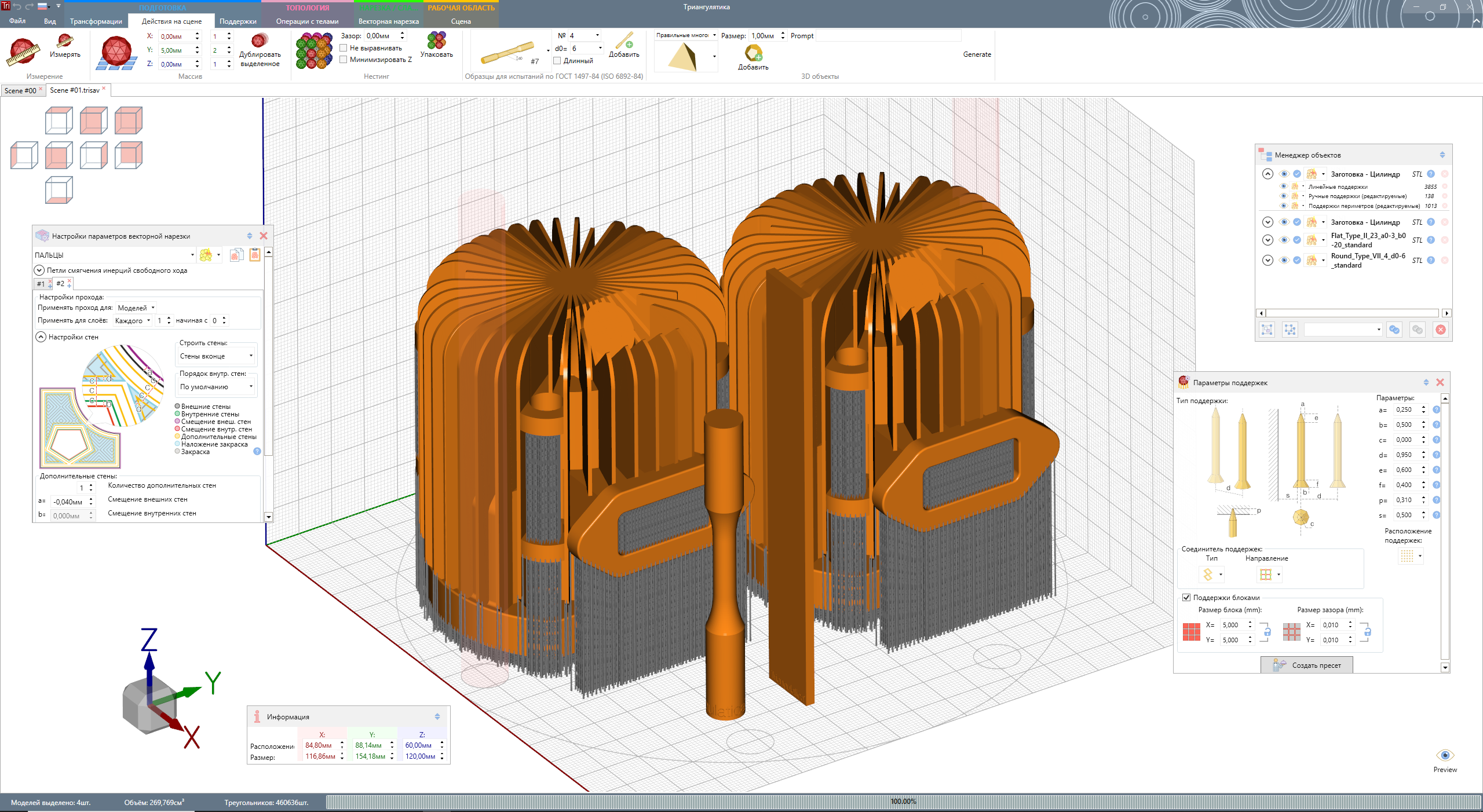Toggle Не выравнивать checkbox
Viewport: 1483px width, 812px height.
344,48
